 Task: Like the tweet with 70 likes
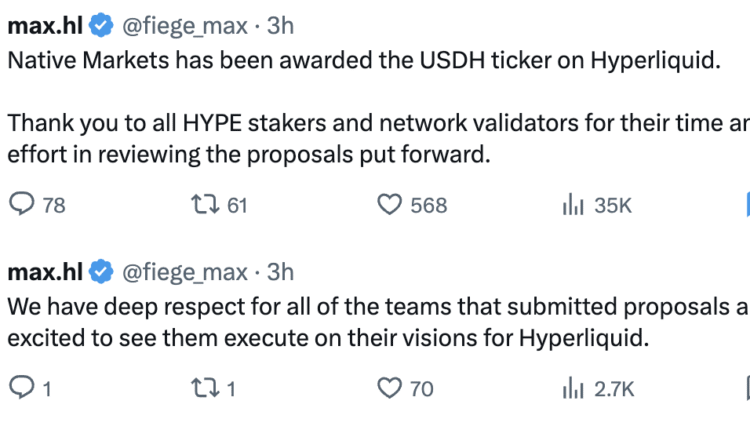(x=389, y=388)
